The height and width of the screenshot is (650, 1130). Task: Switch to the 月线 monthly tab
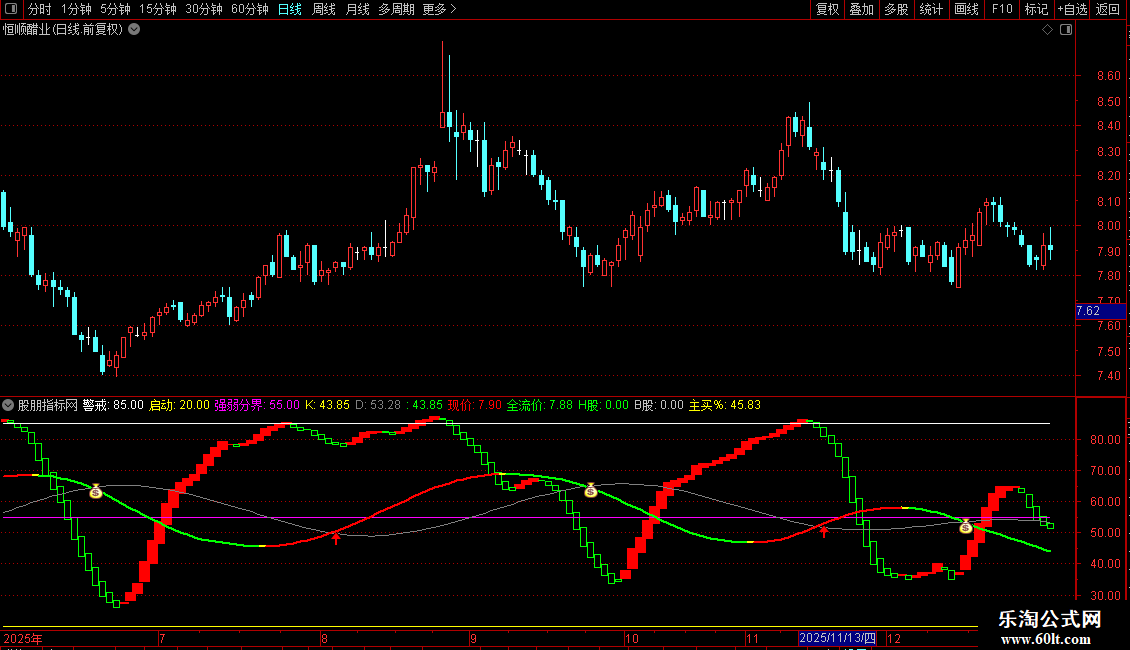click(x=357, y=9)
